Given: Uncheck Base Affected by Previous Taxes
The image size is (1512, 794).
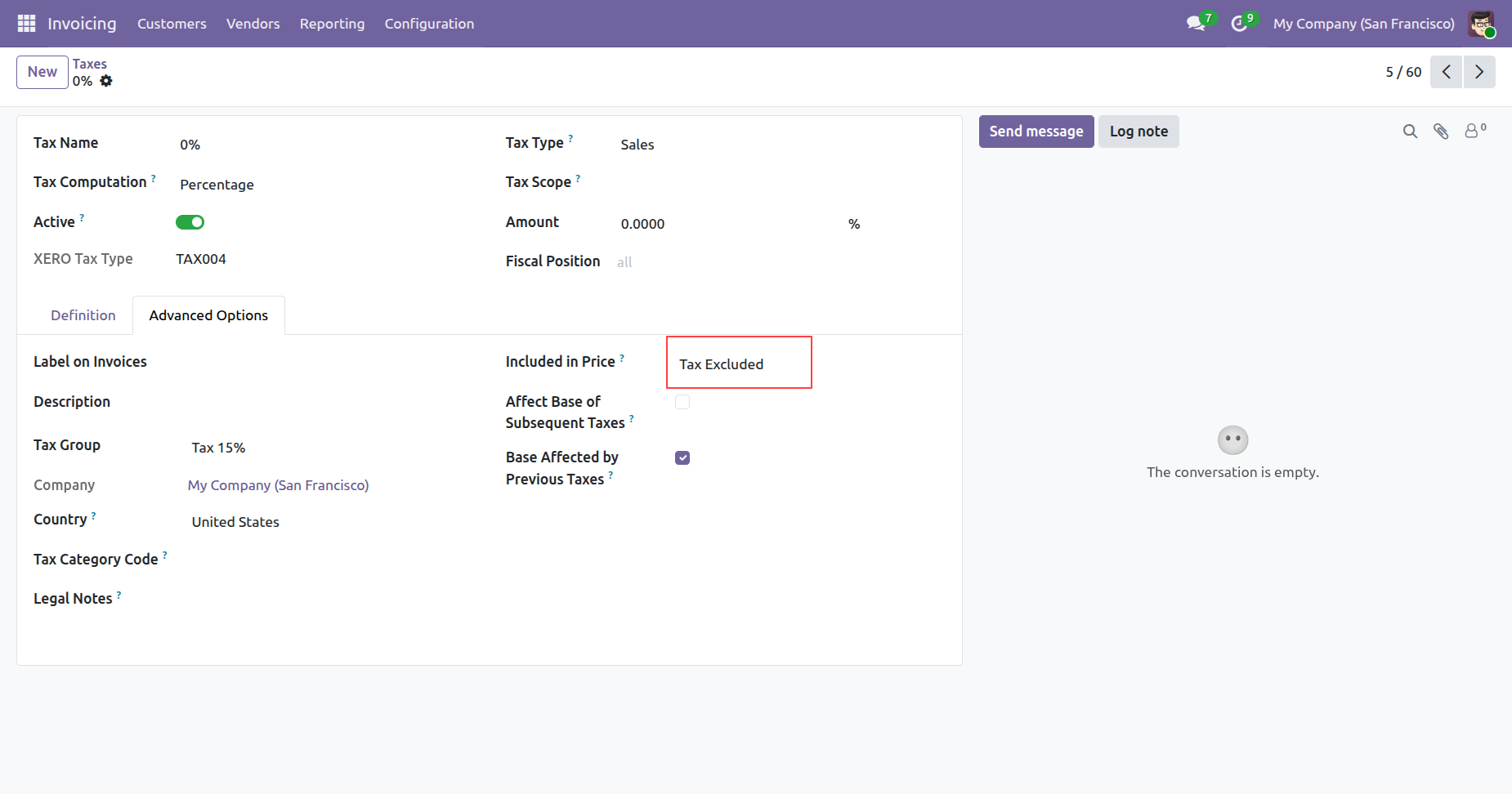Looking at the screenshot, I should point(682,457).
